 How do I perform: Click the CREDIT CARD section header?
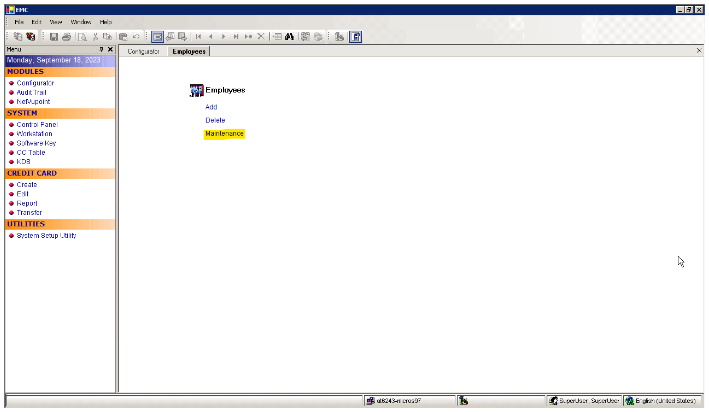[60, 173]
